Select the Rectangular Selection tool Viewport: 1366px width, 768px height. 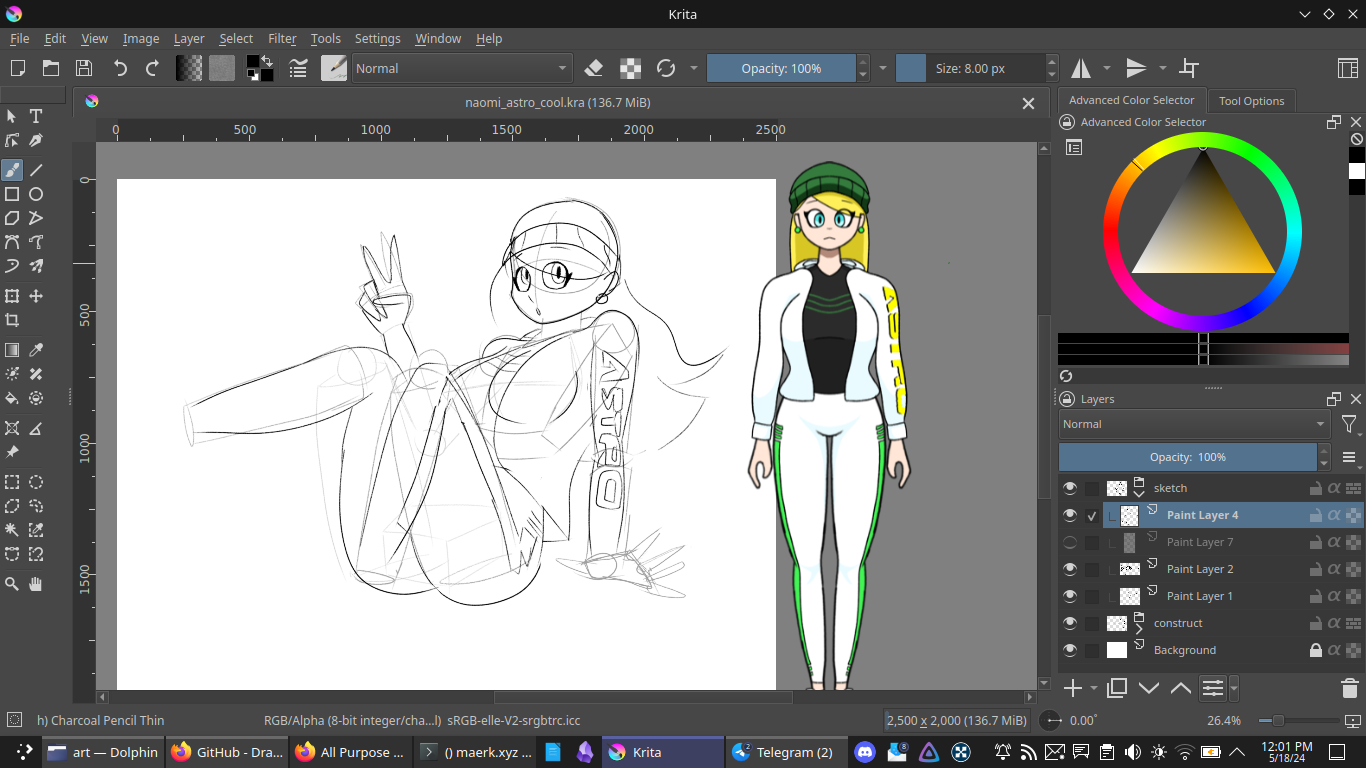pos(12,482)
